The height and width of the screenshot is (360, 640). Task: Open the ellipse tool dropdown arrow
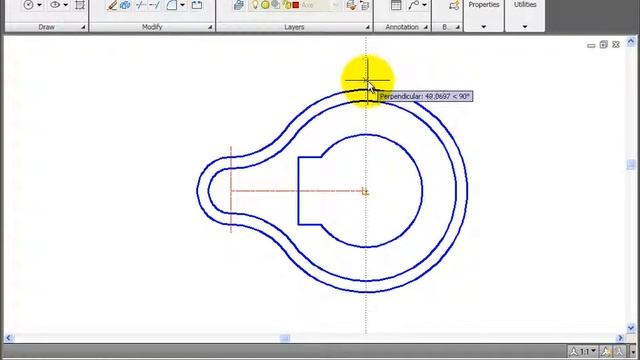[65, 5]
